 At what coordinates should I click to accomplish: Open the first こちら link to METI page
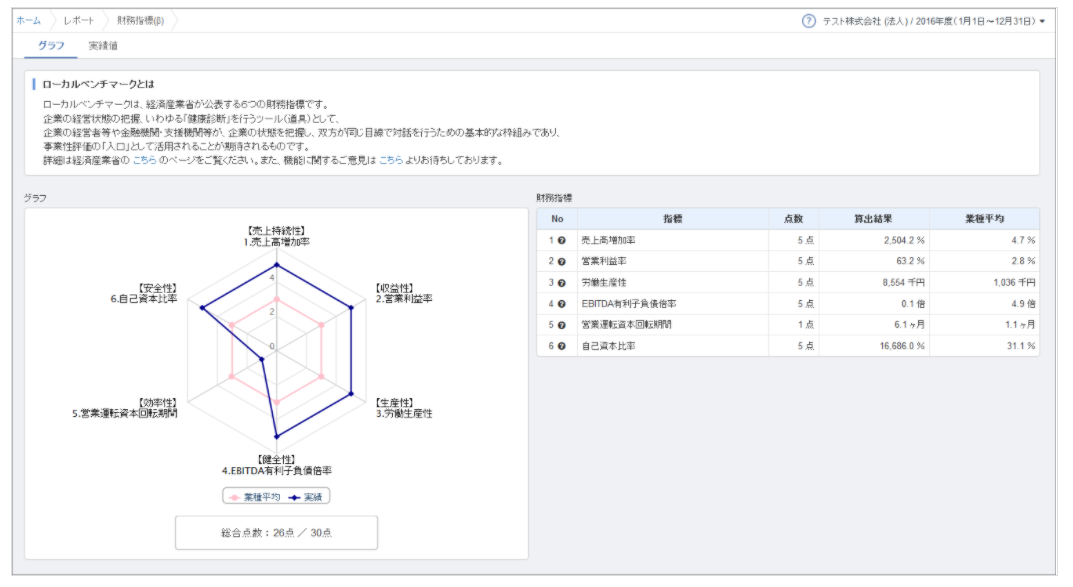point(144,160)
